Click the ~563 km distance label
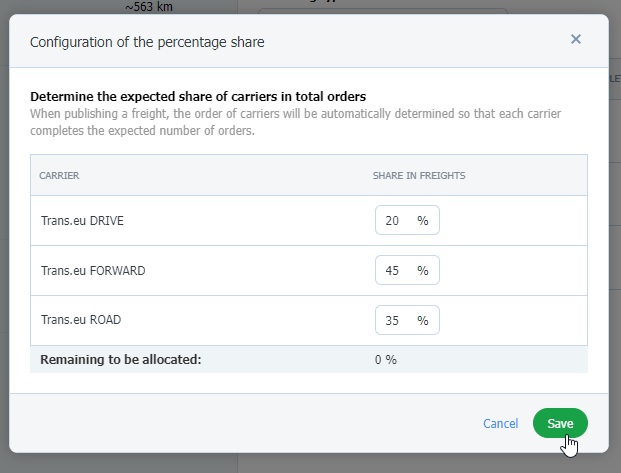The image size is (621, 473). (x=150, y=6)
